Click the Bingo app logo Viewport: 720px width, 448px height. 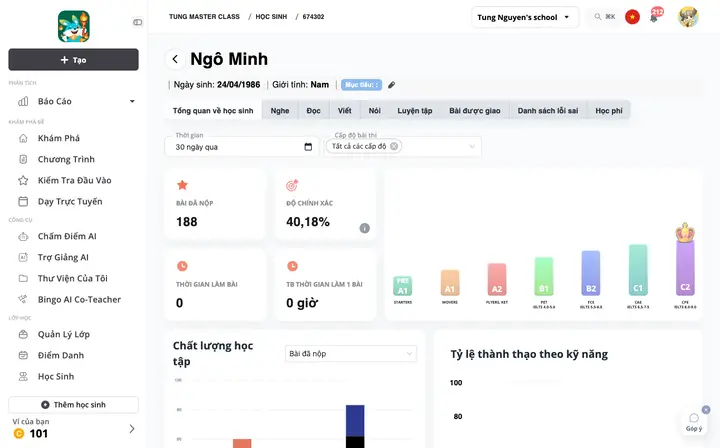pos(73,27)
